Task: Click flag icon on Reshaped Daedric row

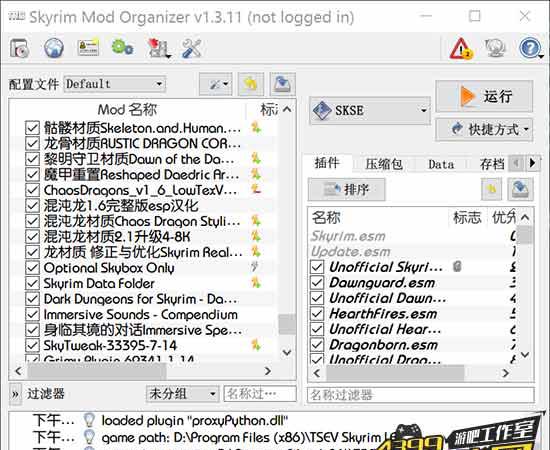Action: click(256, 174)
